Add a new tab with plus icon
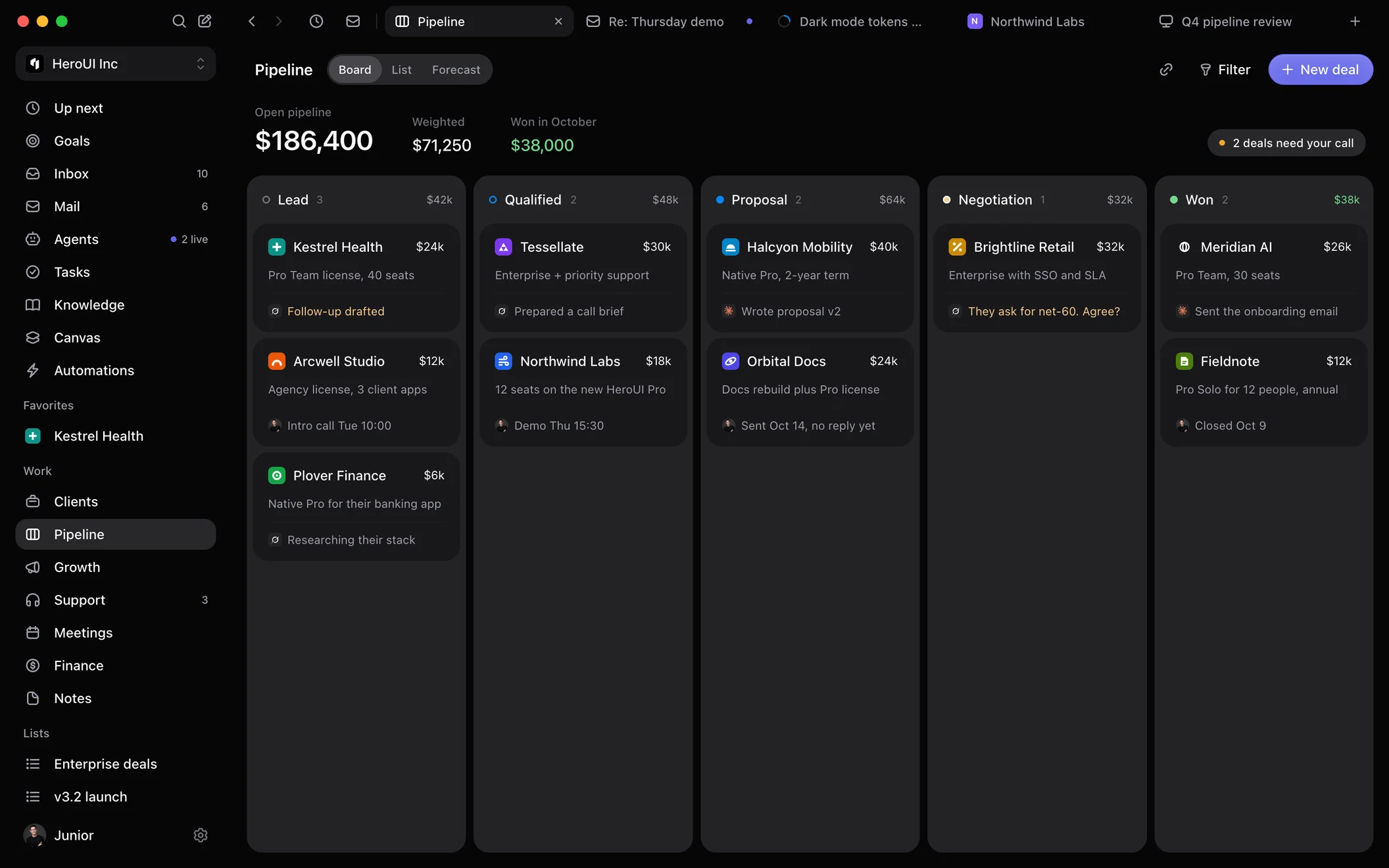The height and width of the screenshot is (868, 1389). pos(1355,21)
